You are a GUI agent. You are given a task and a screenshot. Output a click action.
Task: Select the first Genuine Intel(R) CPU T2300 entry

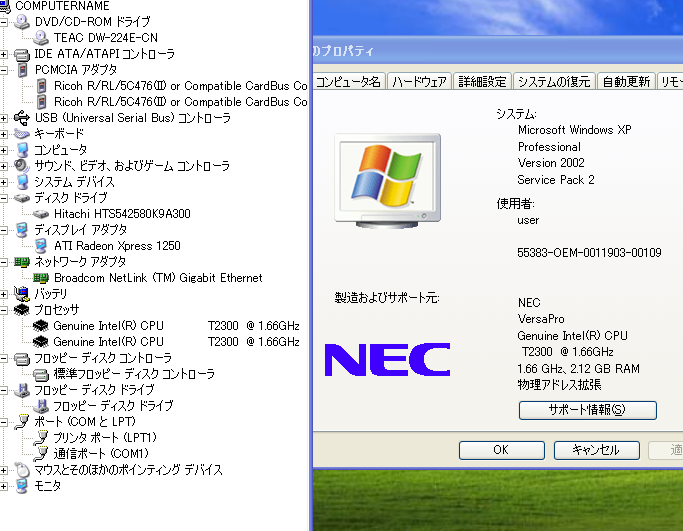(176, 326)
